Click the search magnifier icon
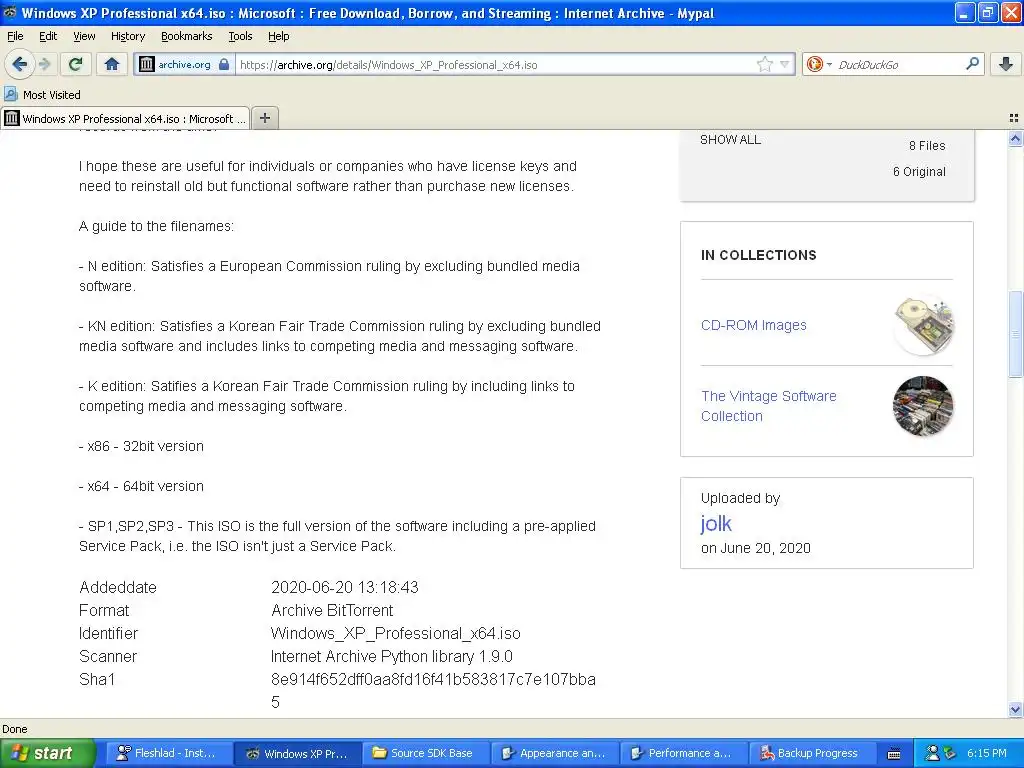This screenshot has height=768, width=1024. coord(972,64)
